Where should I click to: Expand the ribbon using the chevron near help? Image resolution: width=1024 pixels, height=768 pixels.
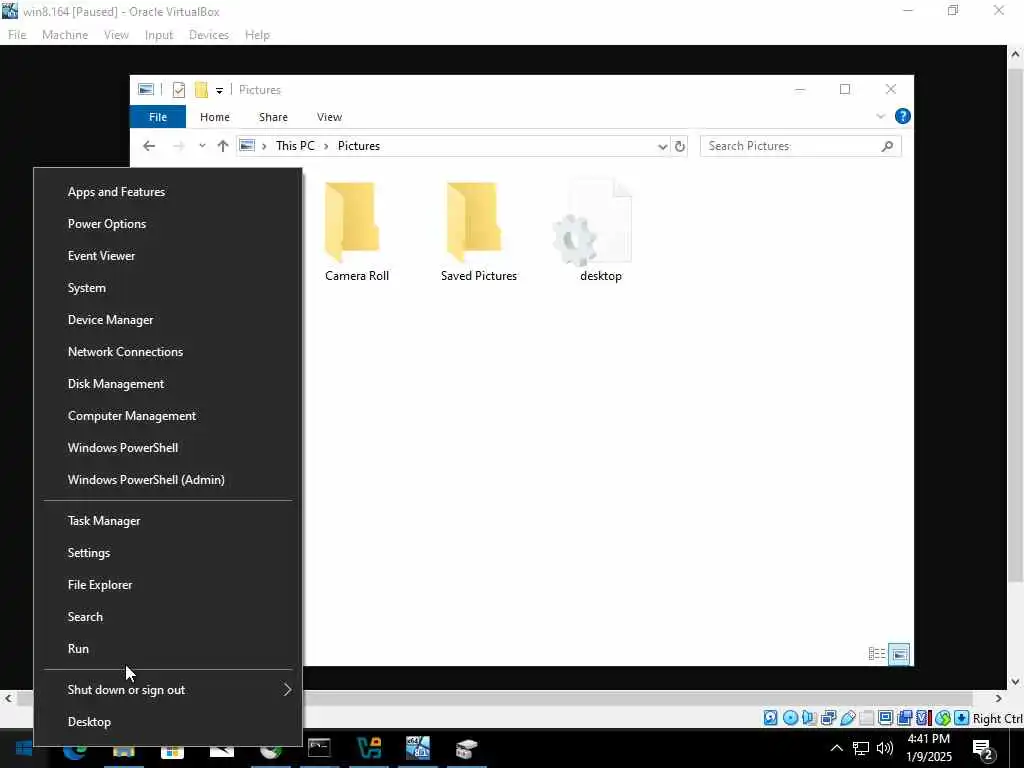[880, 116]
